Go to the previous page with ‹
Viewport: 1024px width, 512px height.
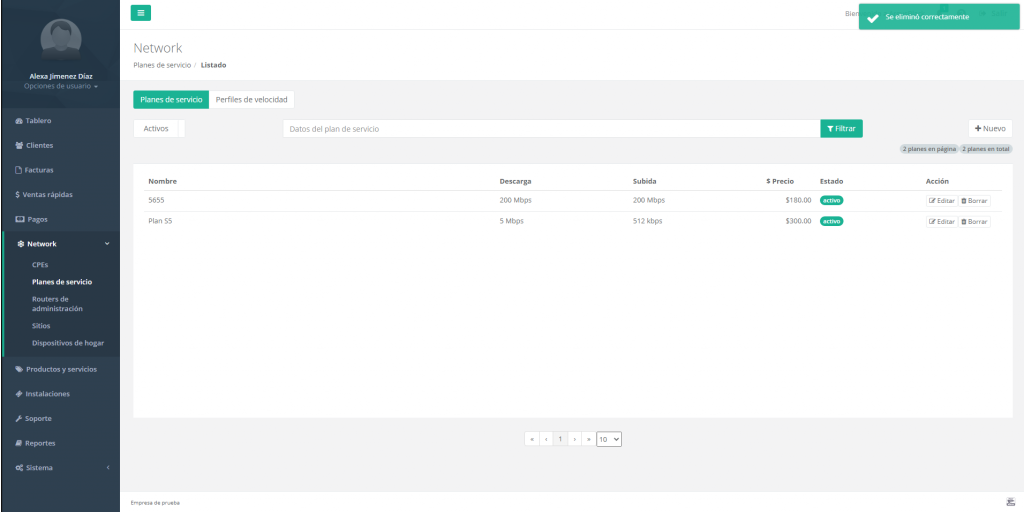coord(546,440)
